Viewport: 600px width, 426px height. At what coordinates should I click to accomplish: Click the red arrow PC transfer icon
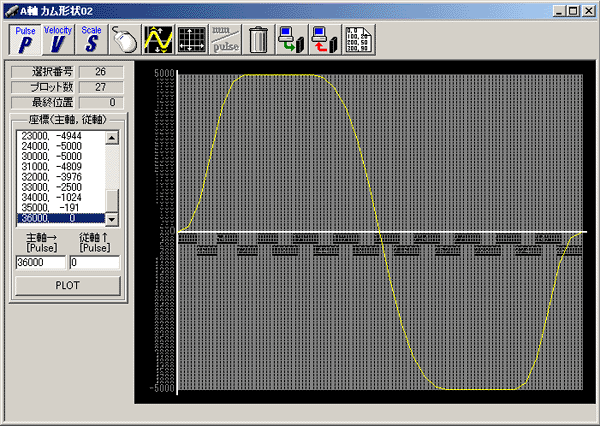coord(325,39)
